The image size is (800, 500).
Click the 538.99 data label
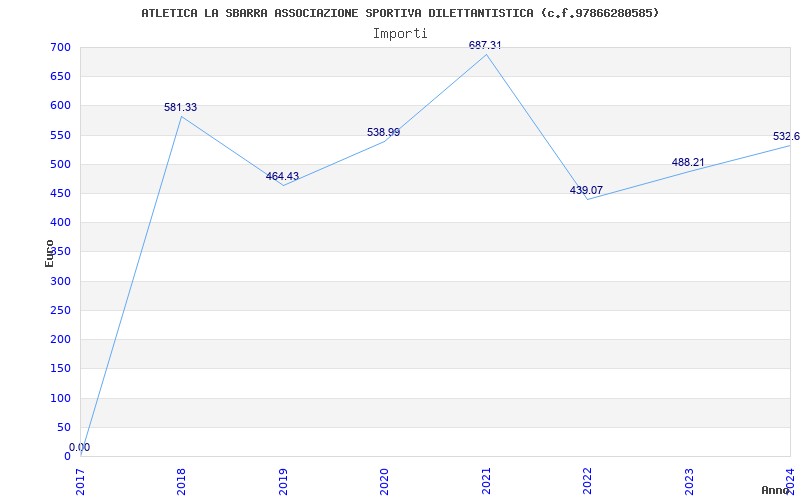click(x=383, y=133)
